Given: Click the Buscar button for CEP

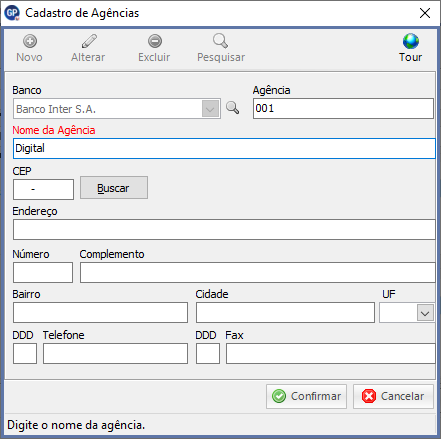Looking at the screenshot, I should tap(114, 188).
